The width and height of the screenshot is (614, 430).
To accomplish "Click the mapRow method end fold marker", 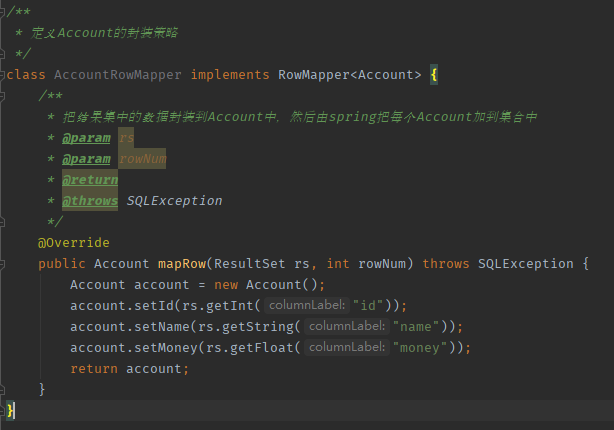I will coord(2,390).
